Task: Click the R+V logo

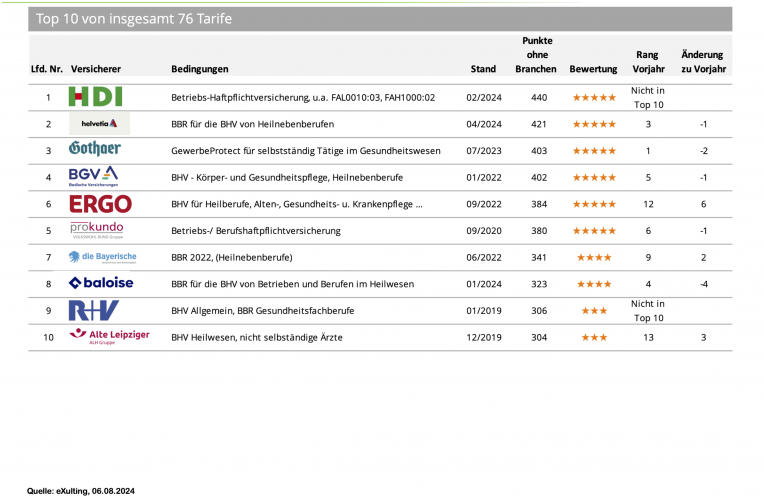Action: pyautogui.click(x=94, y=310)
